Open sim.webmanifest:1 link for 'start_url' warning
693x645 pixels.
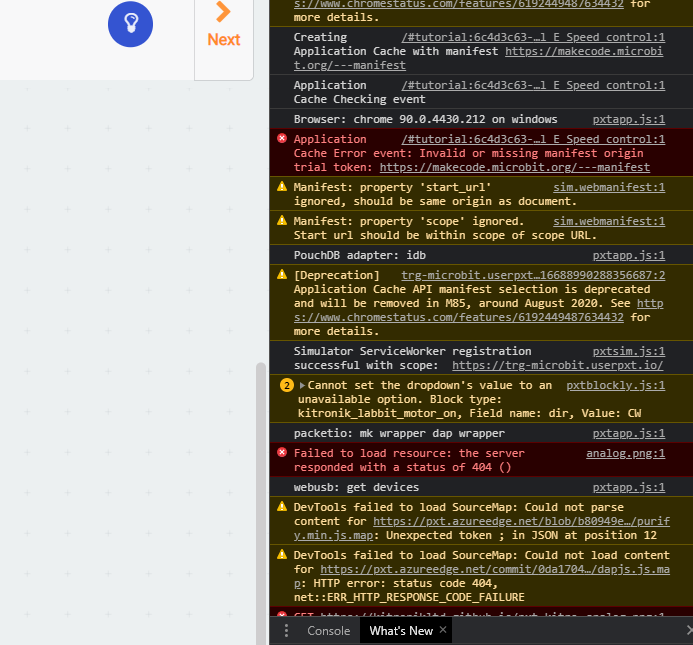[609, 187]
